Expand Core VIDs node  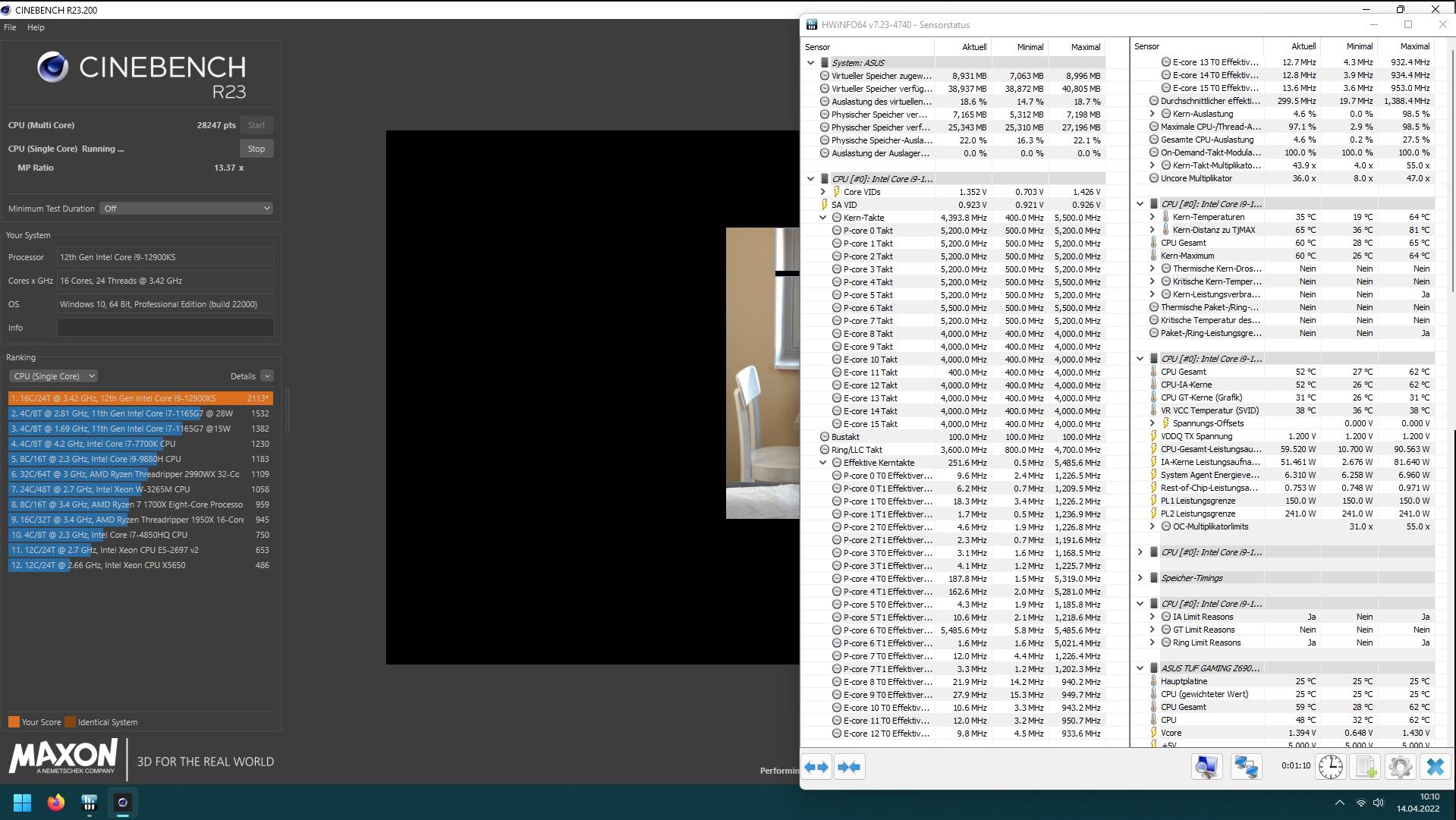tap(822, 192)
